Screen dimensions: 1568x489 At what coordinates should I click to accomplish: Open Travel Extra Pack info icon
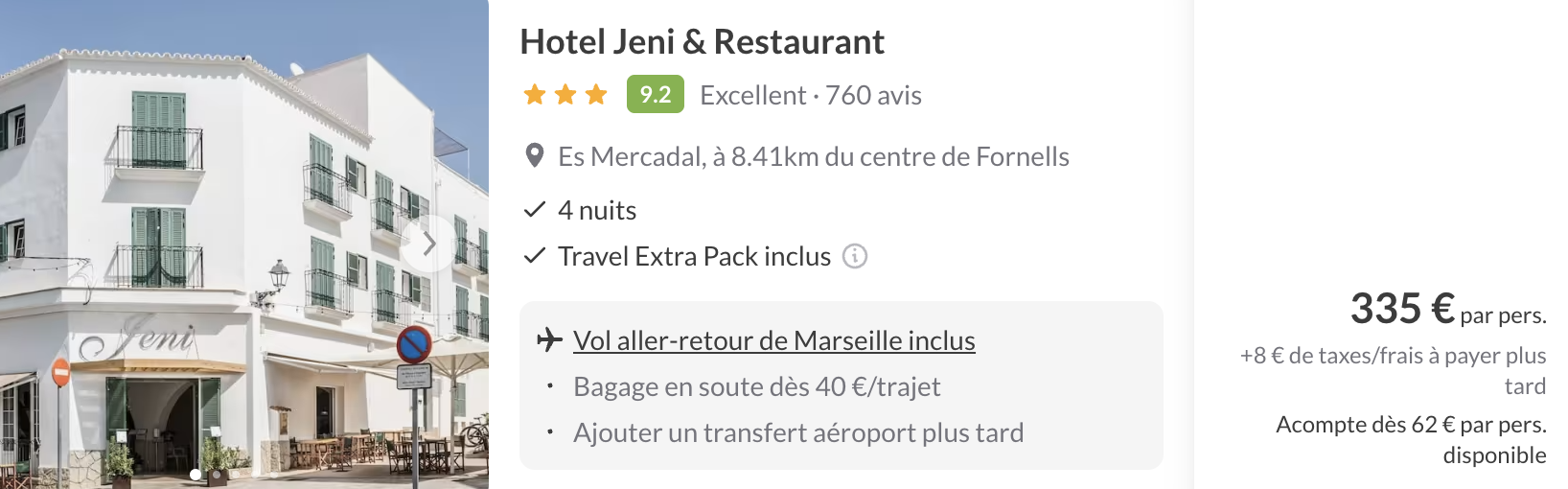point(855,256)
